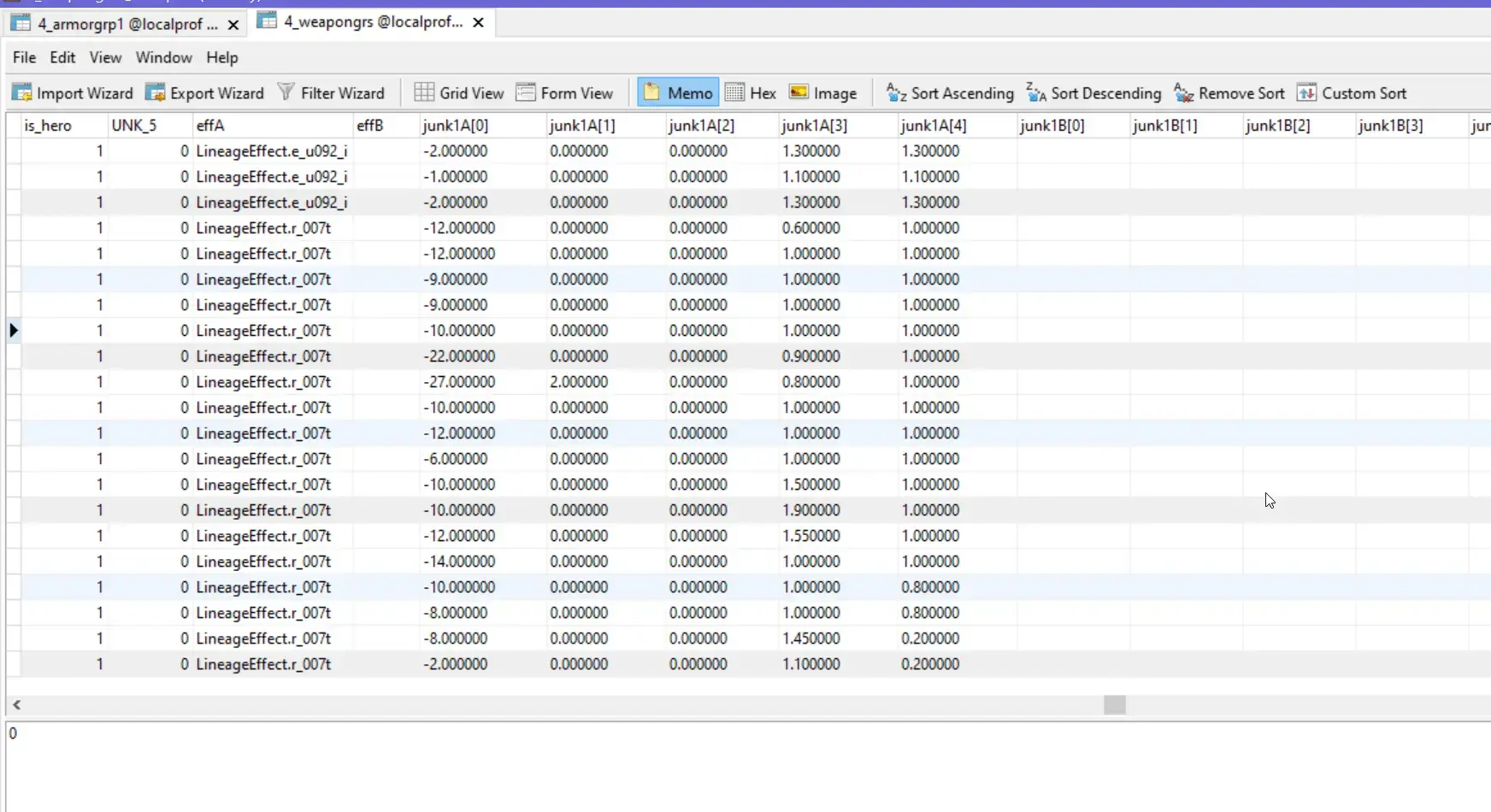Click the horizontal scrollbar left arrow

[16, 704]
